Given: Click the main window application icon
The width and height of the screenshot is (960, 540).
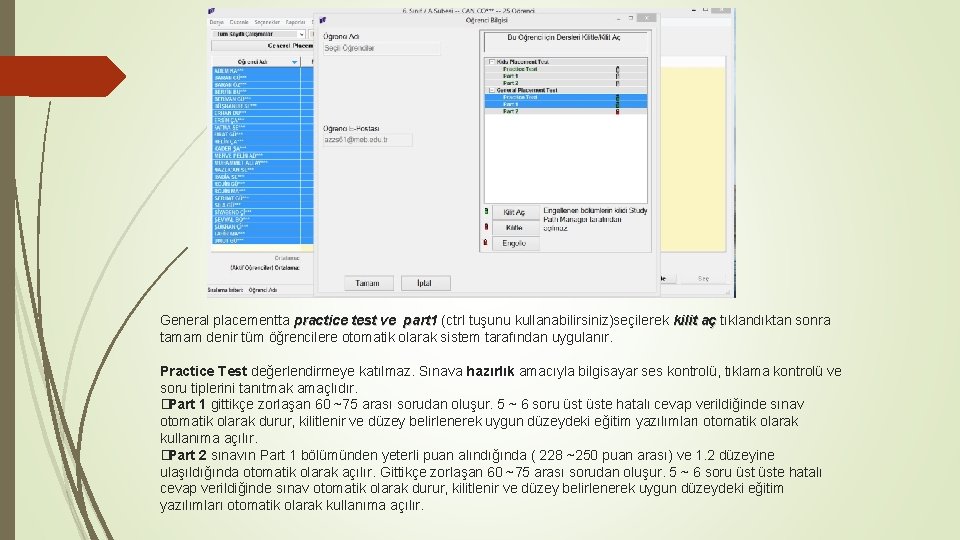Looking at the screenshot, I should pos(211,11).
